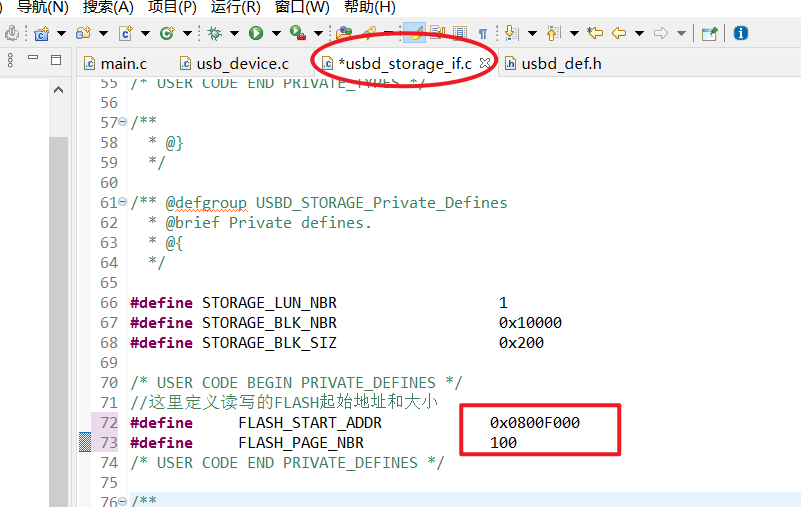Click the blue marker beside line 73
Viewport: 801px width, 507px height.
click(x=85, y=442)
